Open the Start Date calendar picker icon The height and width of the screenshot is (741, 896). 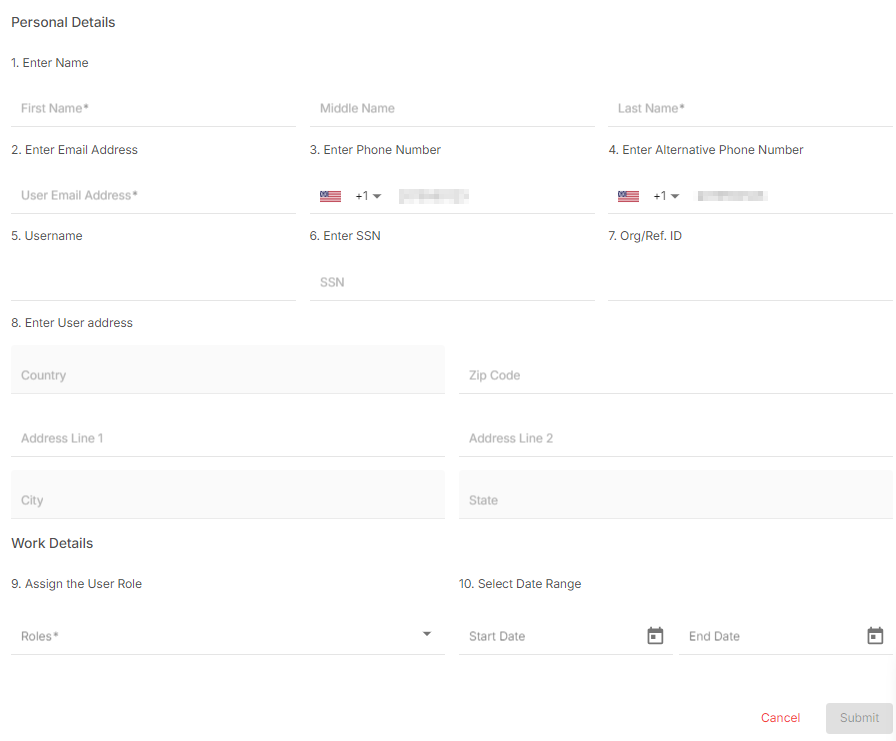click(655, 636)
